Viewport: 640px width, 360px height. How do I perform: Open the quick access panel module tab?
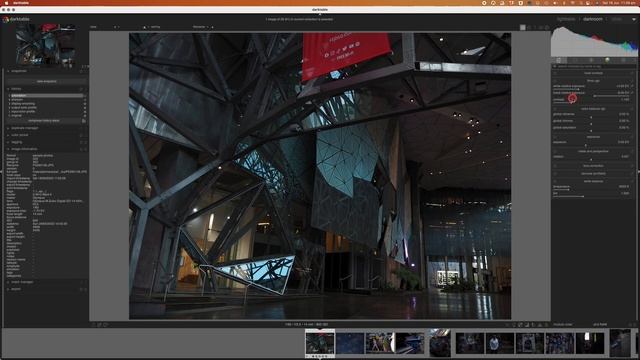[x=559, y=60]
